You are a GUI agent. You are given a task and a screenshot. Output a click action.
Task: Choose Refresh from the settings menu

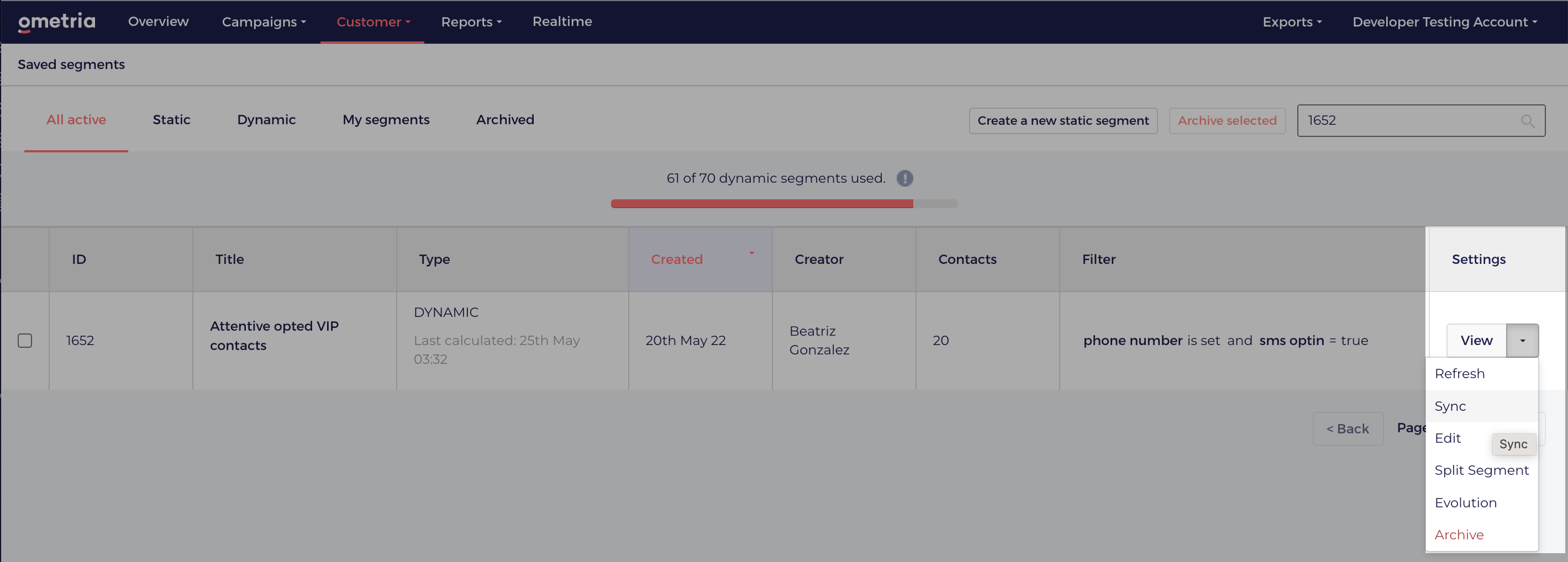1482,373
